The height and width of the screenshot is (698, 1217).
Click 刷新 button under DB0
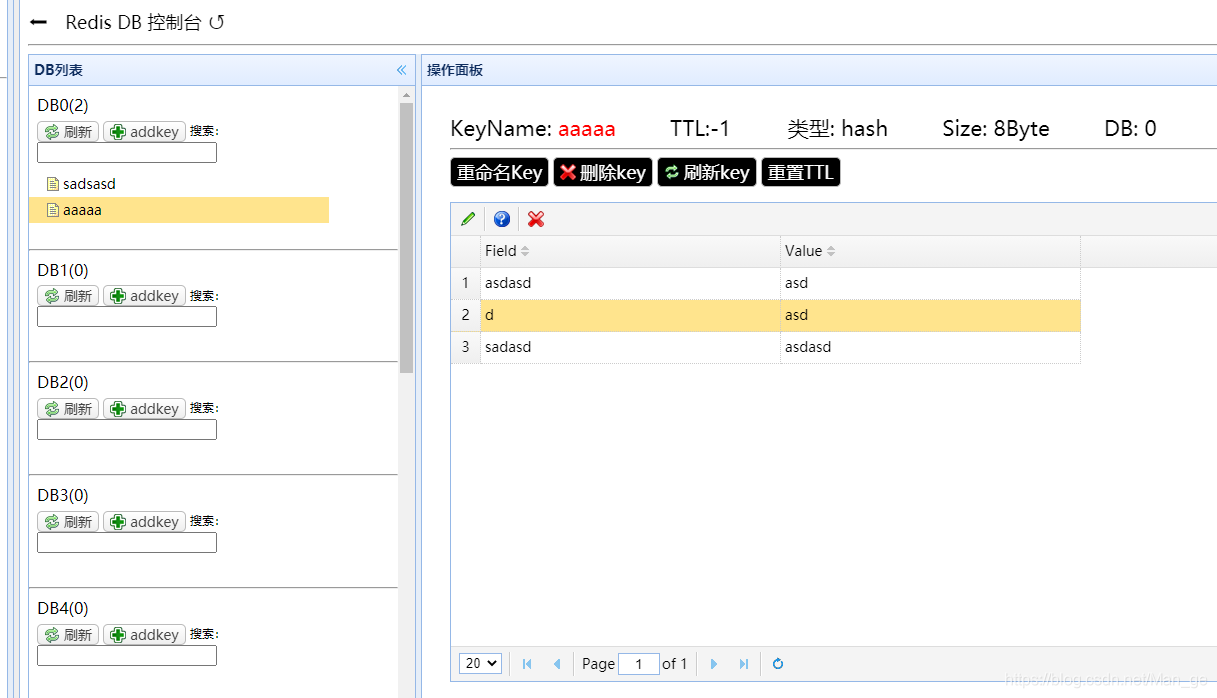click(68, 132)
